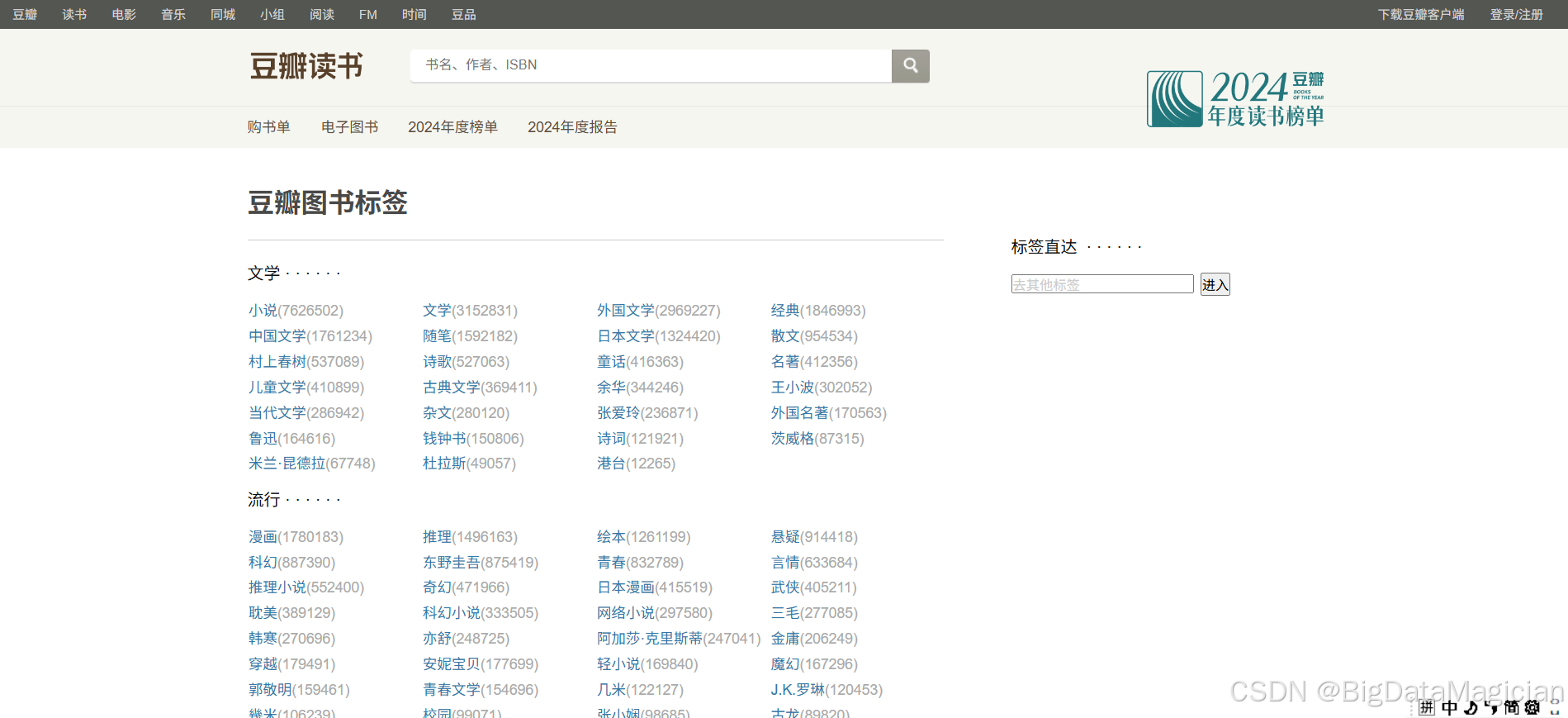This screenshot has height=718, width=1568.
Task: Open the 米兰·昆德拉 tag link
Action: [287, 464]
